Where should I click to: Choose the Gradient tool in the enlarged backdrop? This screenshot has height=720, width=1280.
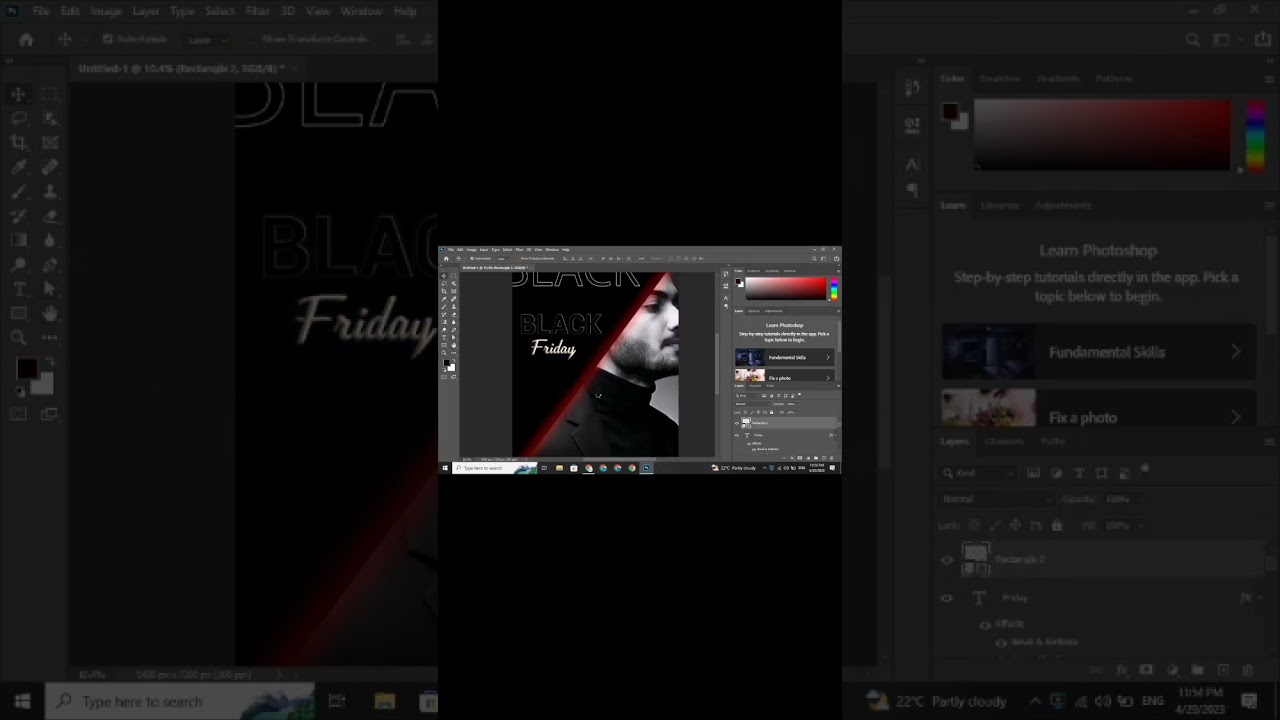(x=19, y=241)
